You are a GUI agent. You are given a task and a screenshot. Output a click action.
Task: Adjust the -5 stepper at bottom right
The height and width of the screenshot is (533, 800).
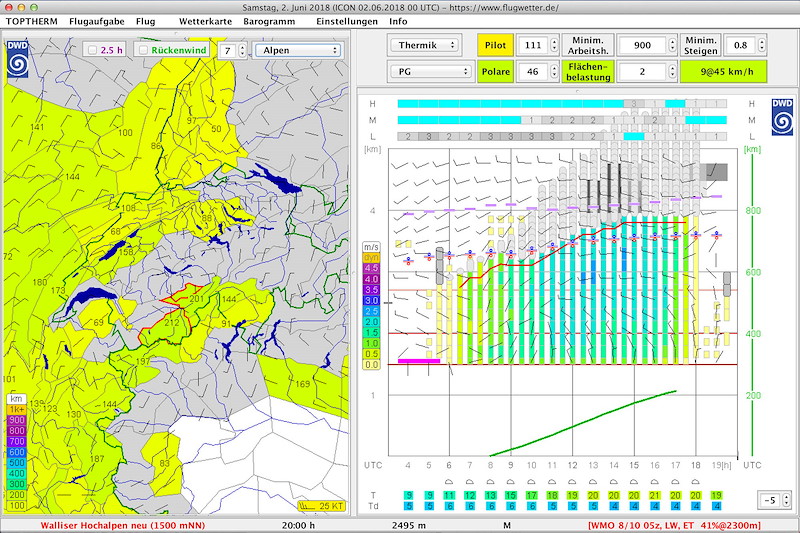point(786,500)
